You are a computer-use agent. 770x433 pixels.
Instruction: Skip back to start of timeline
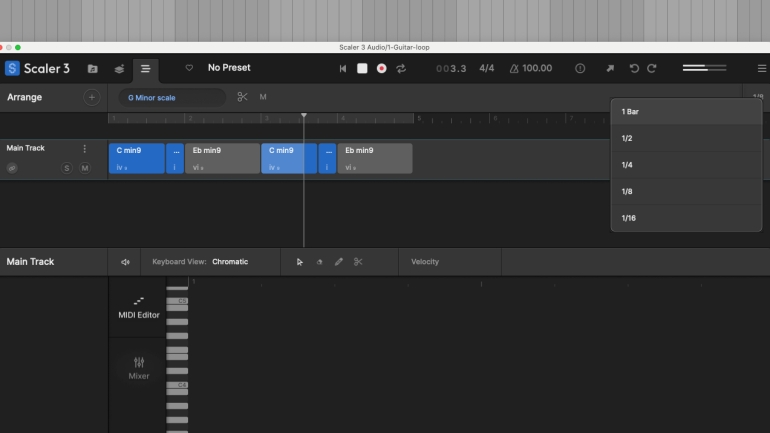point(343,69)
